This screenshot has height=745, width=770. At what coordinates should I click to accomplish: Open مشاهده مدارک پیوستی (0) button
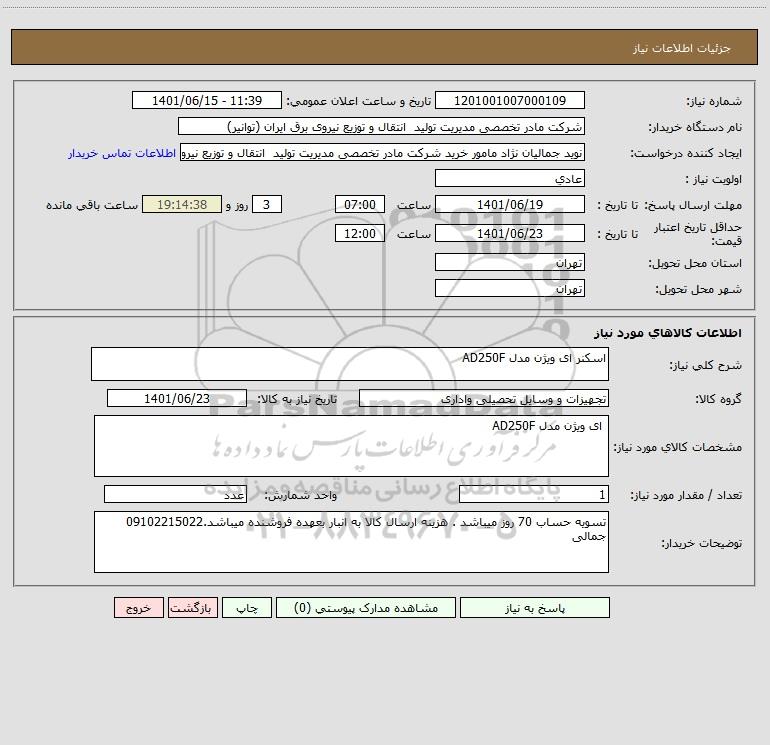366,608
